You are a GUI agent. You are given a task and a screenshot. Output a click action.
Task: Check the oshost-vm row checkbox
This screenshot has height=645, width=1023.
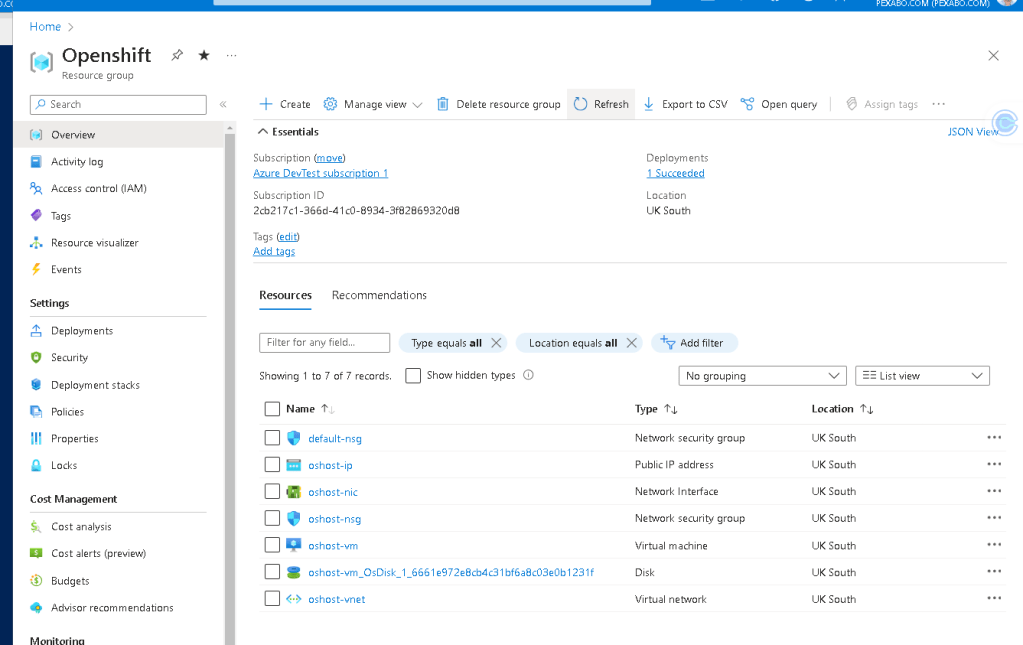pyautogui.click(x=272, y=545)
